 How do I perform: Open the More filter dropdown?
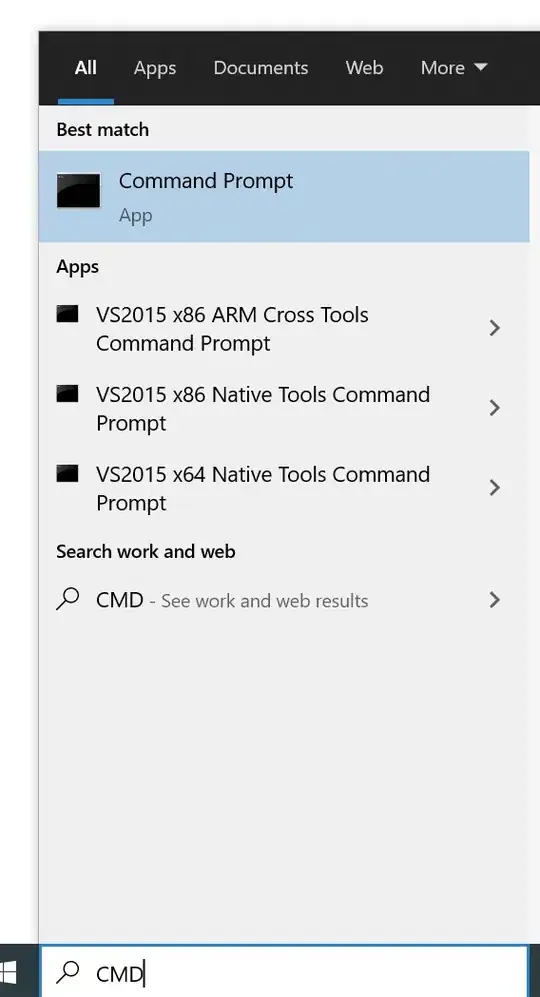point(453,68)
